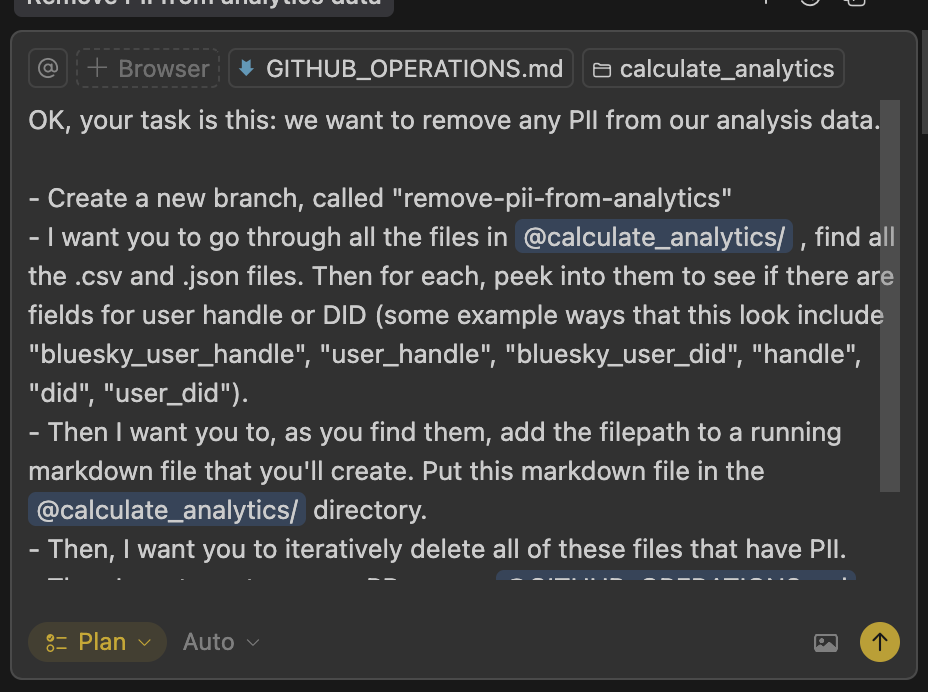Click the second @calculate_analytics/ mention before "directory"
The height and width of the screenshot is (692, 928).
[167, 510]
